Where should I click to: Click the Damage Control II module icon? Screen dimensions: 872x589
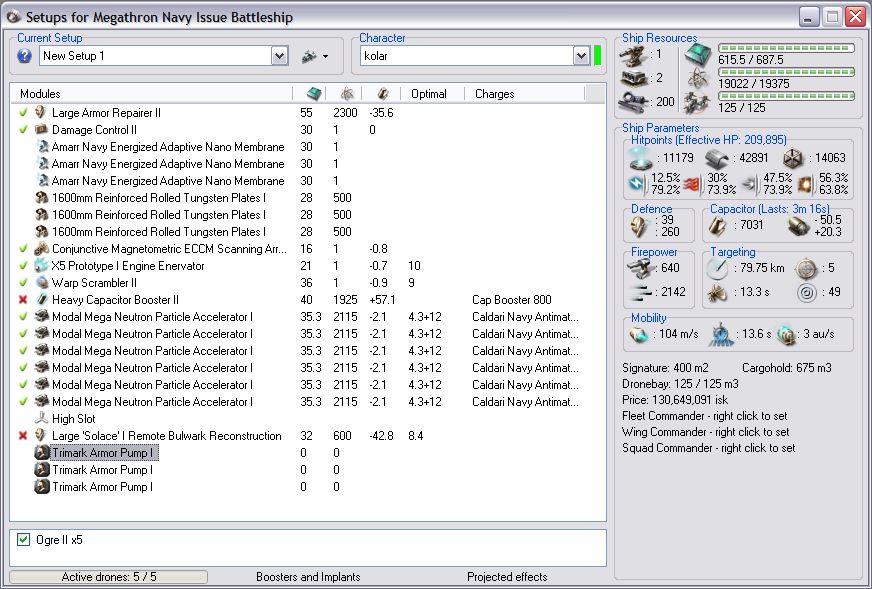pos(42,130)
